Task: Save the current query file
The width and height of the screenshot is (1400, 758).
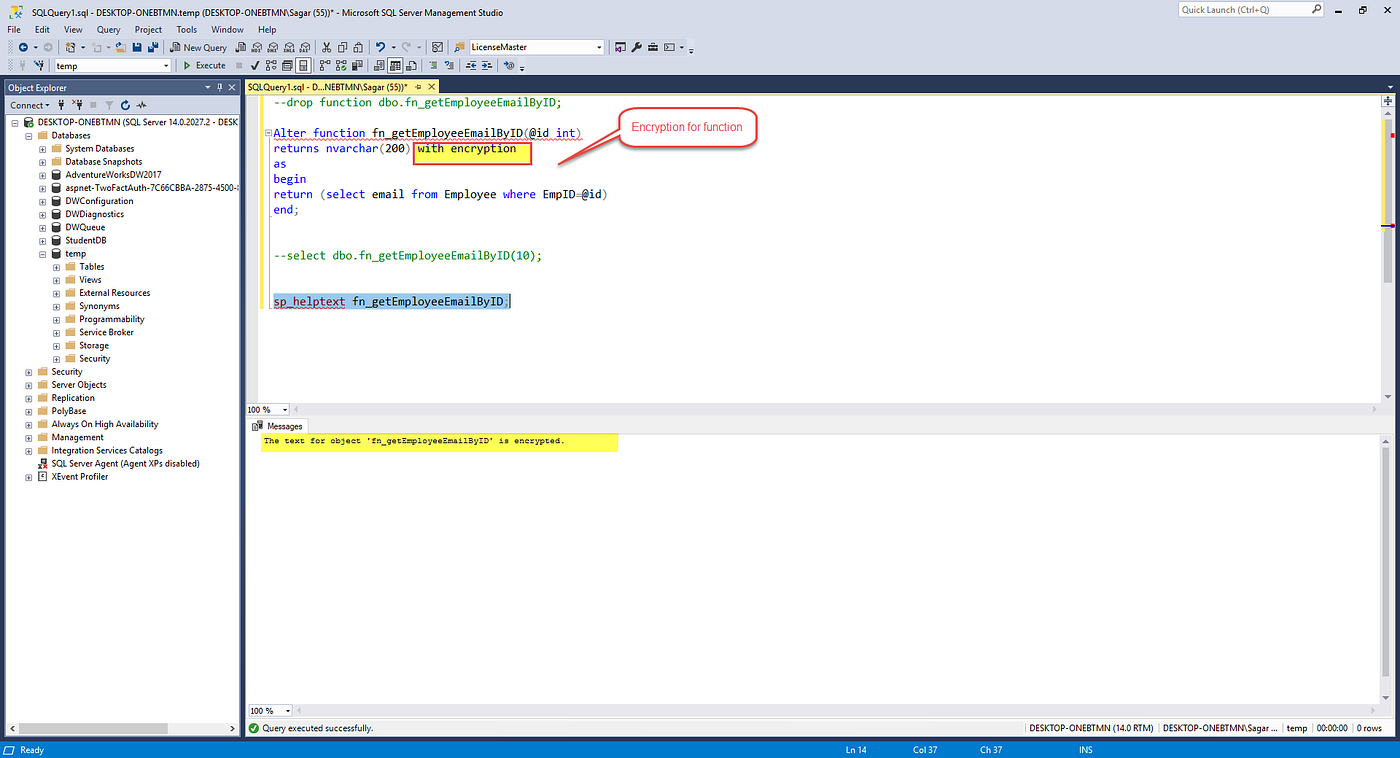Action: point(137,47)
